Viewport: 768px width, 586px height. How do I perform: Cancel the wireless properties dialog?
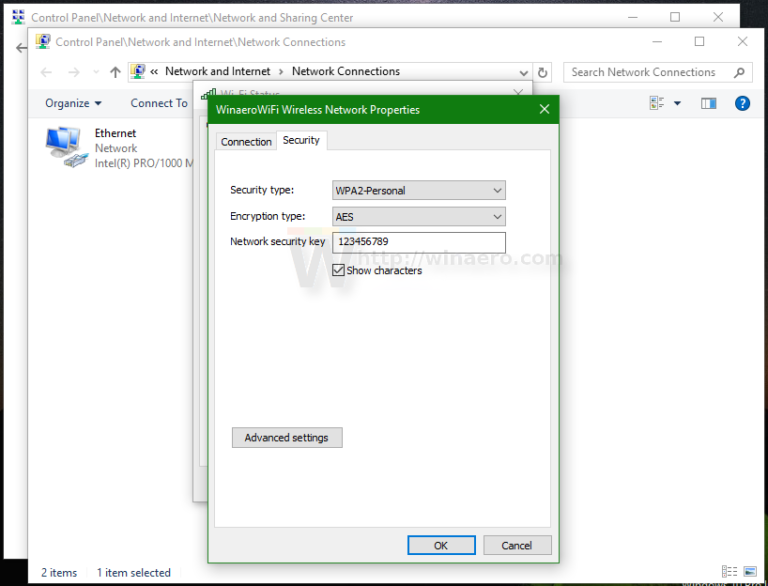coord(517,545)
